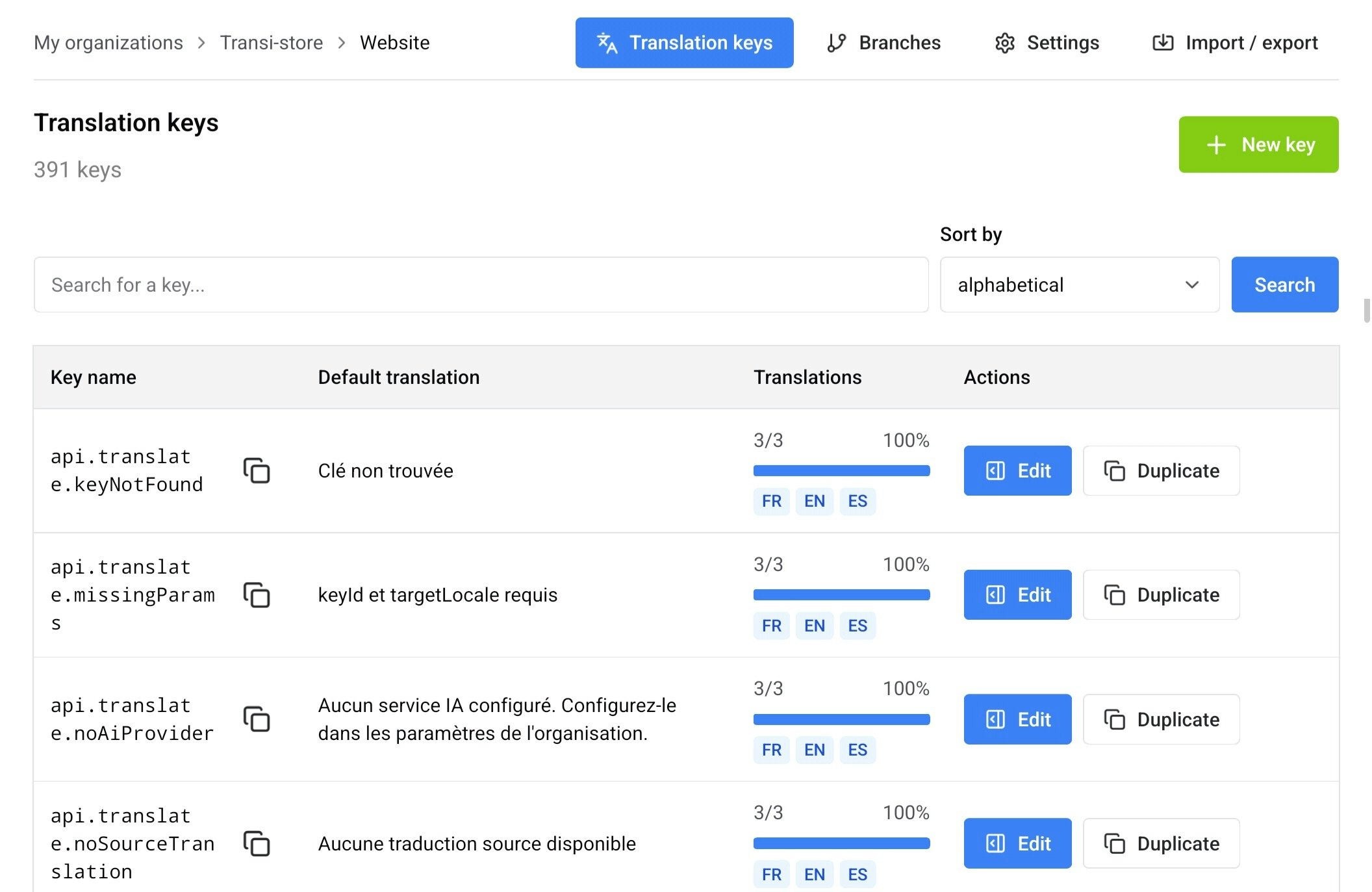The width and height of the screenshot is (1372, 892).
Task: Copy the api.translate.noAiProvider key name
Action: pos(257,719)
